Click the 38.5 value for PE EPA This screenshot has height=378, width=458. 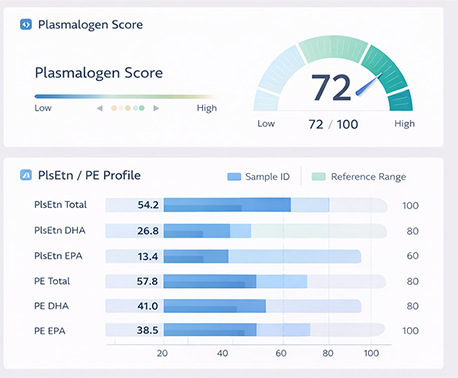147,330
